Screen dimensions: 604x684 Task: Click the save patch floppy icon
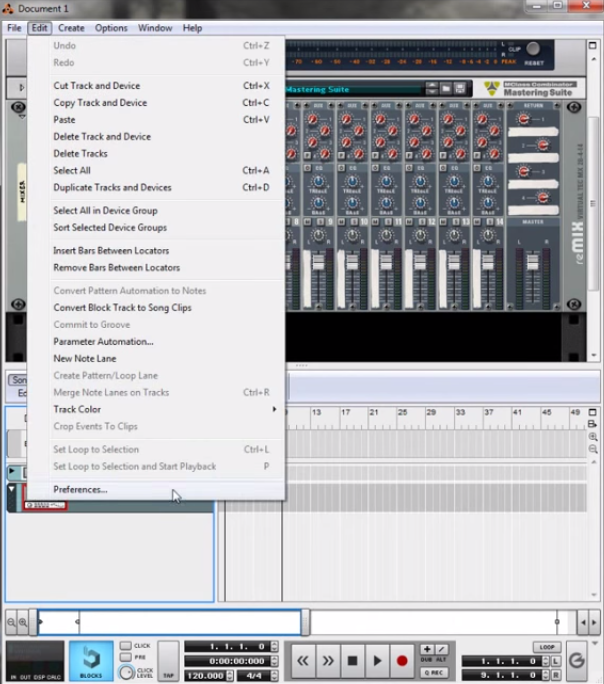click(x=460, y=89)
